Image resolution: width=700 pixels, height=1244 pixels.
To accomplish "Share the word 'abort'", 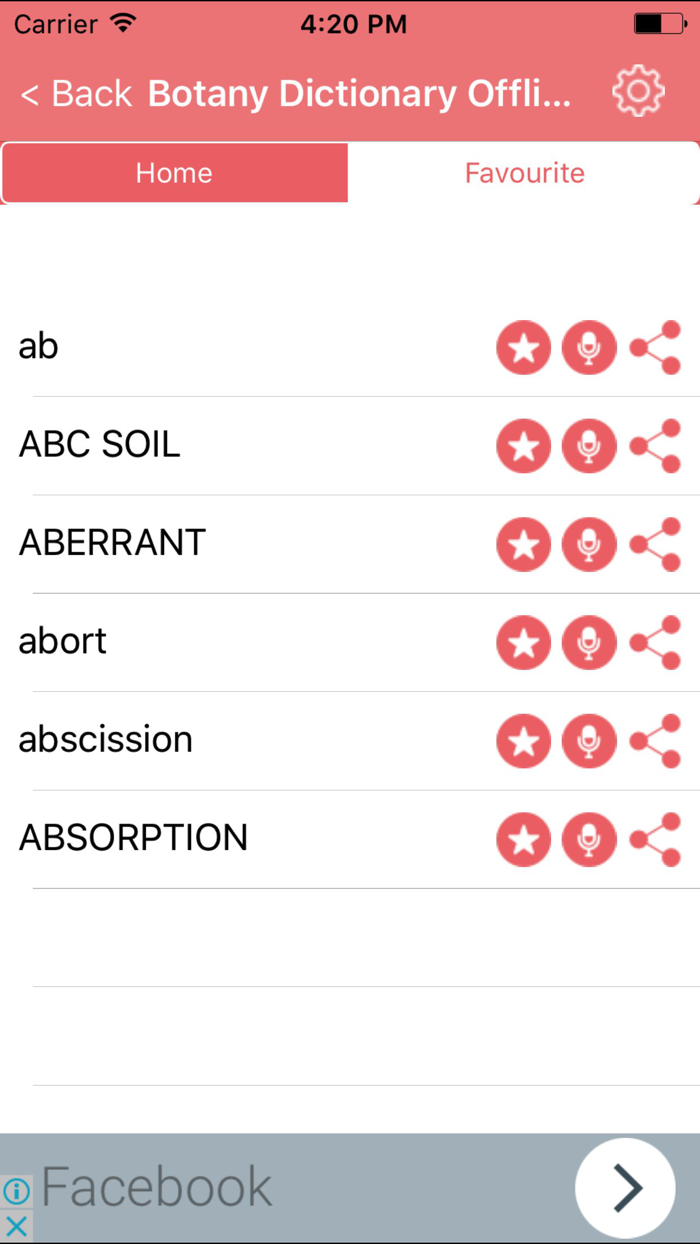I will pos(656,643).
